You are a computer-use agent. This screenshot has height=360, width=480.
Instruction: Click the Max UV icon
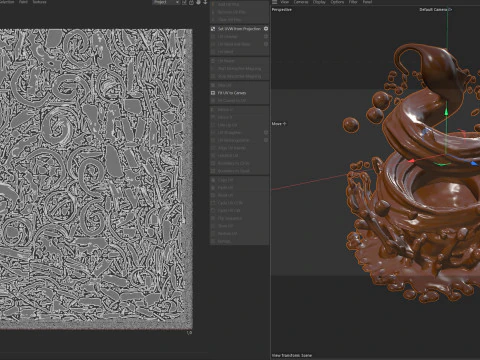(x=213, y=85)
